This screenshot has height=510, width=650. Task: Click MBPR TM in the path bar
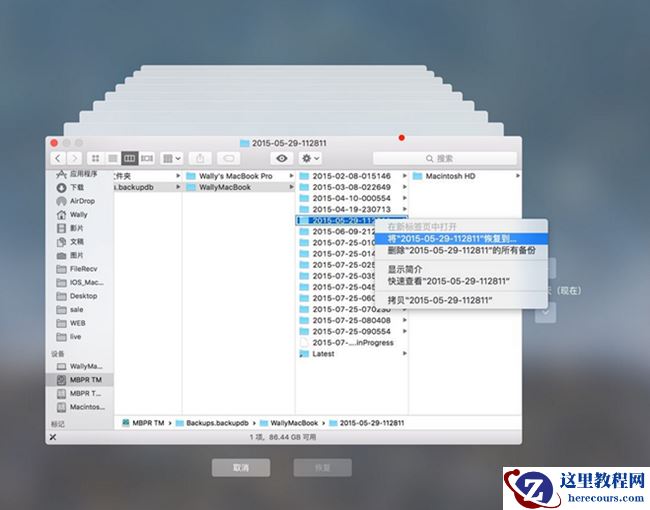click(x=143, y=423)
